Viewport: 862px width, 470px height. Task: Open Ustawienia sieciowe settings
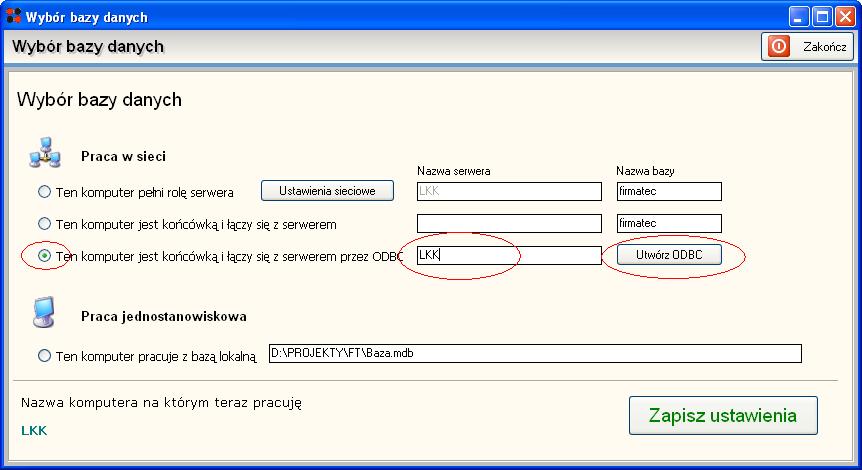[x=327, y=191]
